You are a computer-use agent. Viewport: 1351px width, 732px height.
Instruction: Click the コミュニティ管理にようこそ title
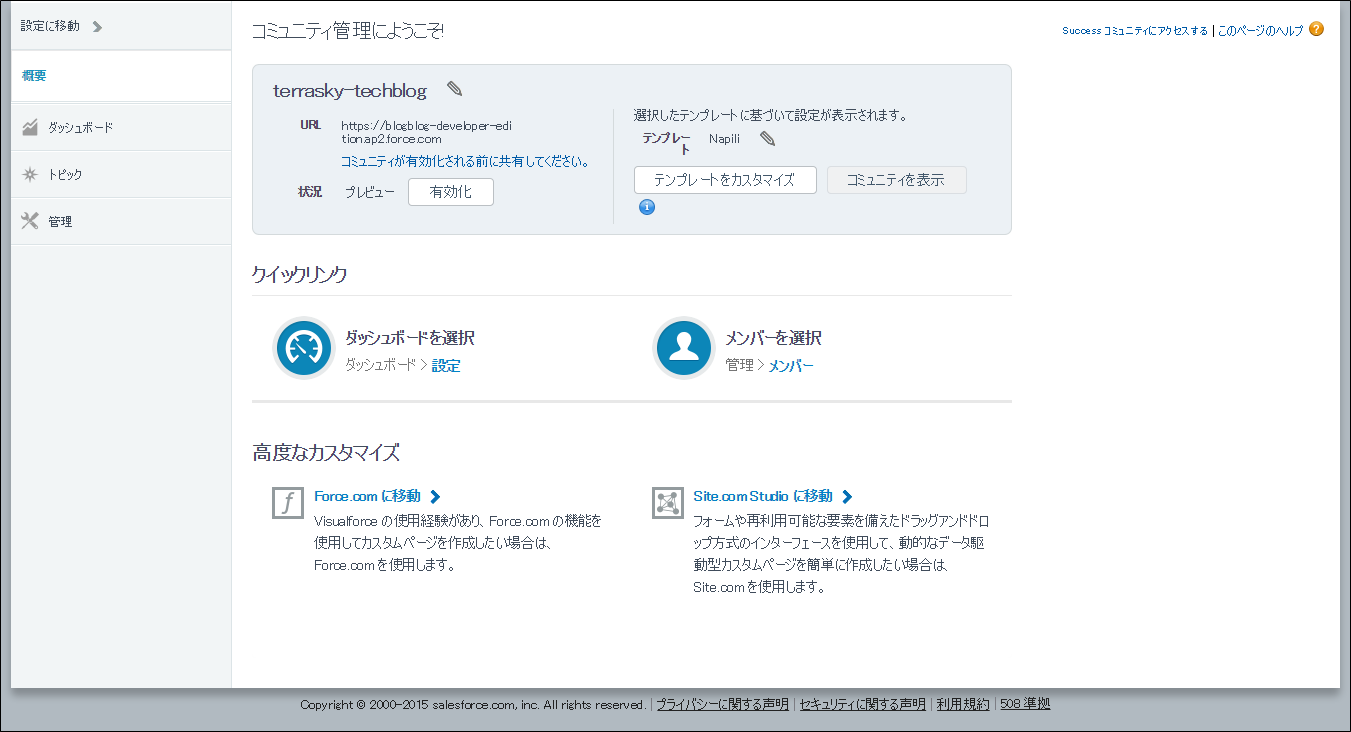coord(348,31)
